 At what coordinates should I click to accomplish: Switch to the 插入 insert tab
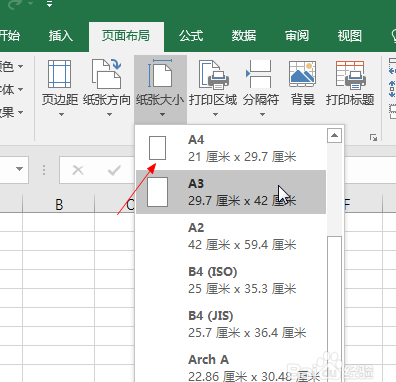(61, 36)
